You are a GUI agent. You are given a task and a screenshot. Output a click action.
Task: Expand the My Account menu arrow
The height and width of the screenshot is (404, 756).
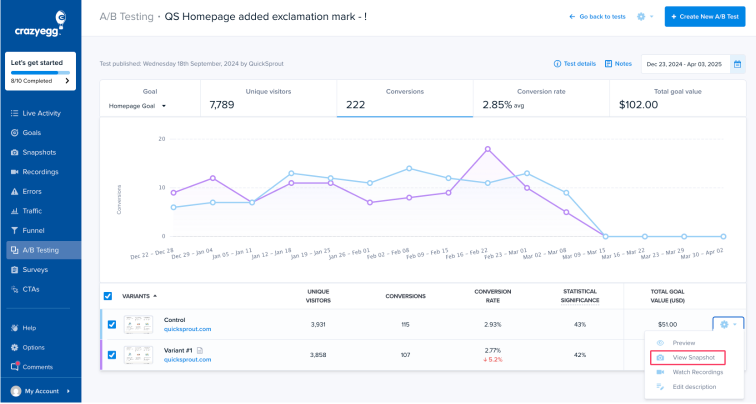68,391
